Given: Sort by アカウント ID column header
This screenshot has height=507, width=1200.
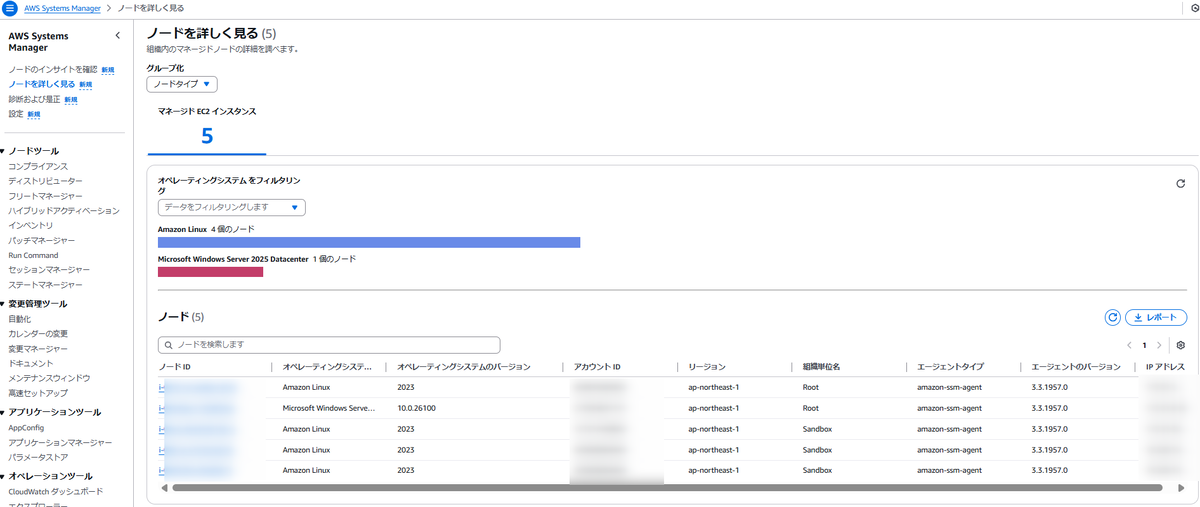Looking at the screenshot, I should 598,367.
